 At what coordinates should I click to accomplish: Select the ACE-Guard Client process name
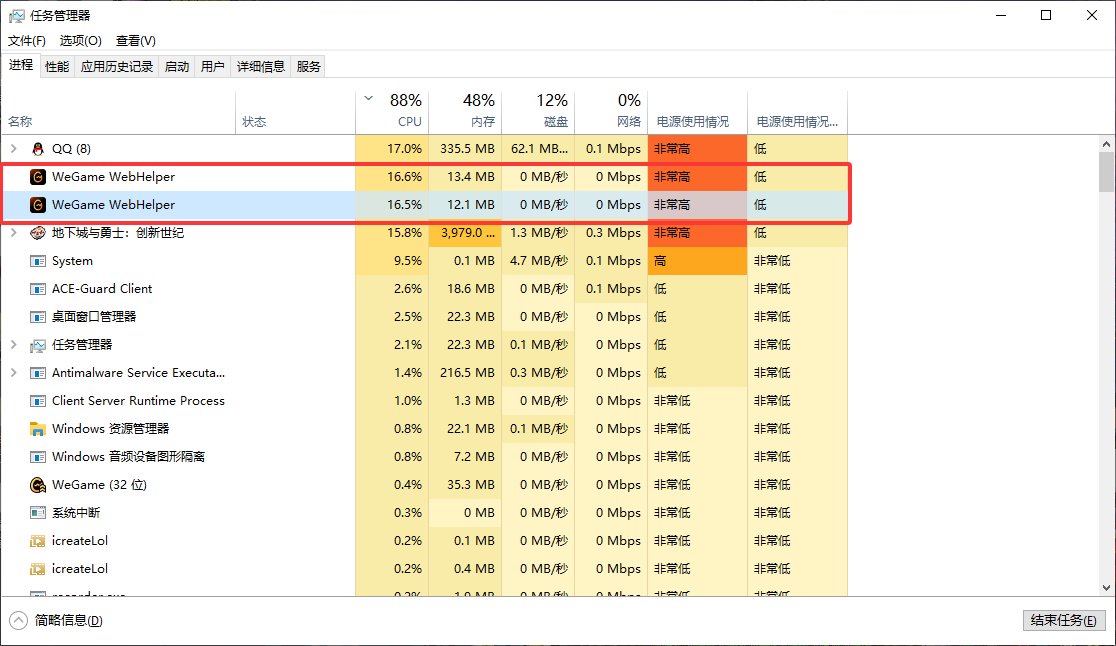[x=102, y=289]
